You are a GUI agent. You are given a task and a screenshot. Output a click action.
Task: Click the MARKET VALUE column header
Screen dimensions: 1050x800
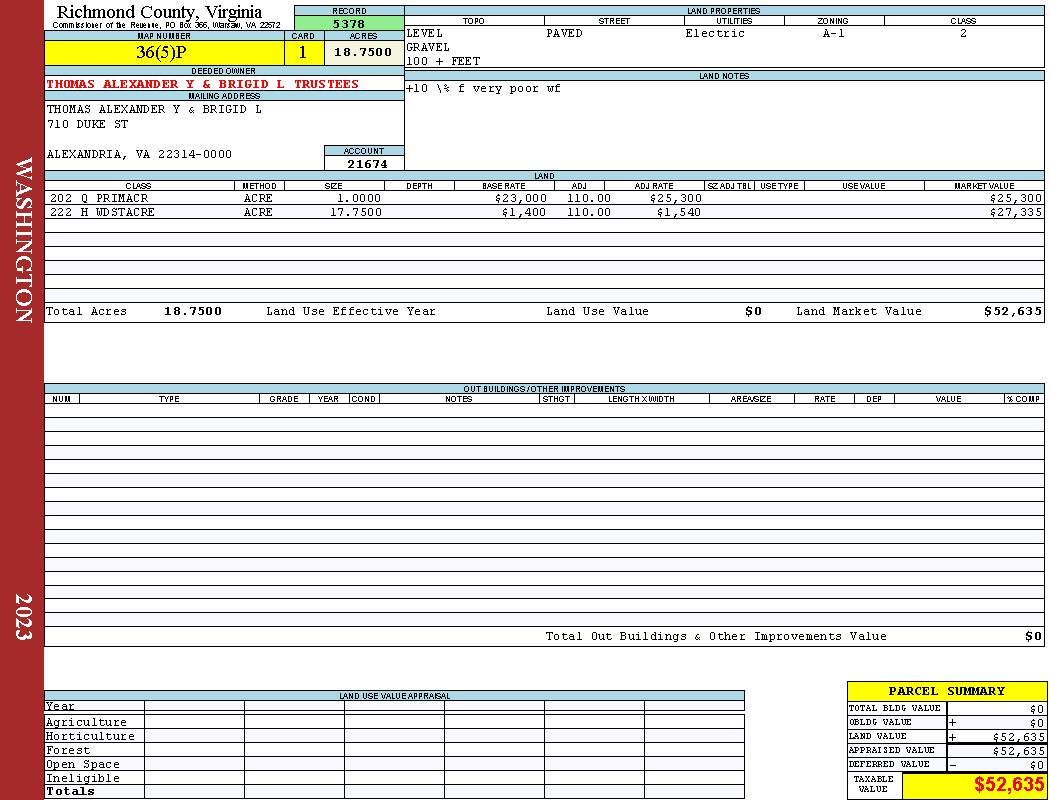[x=984, y=185]
